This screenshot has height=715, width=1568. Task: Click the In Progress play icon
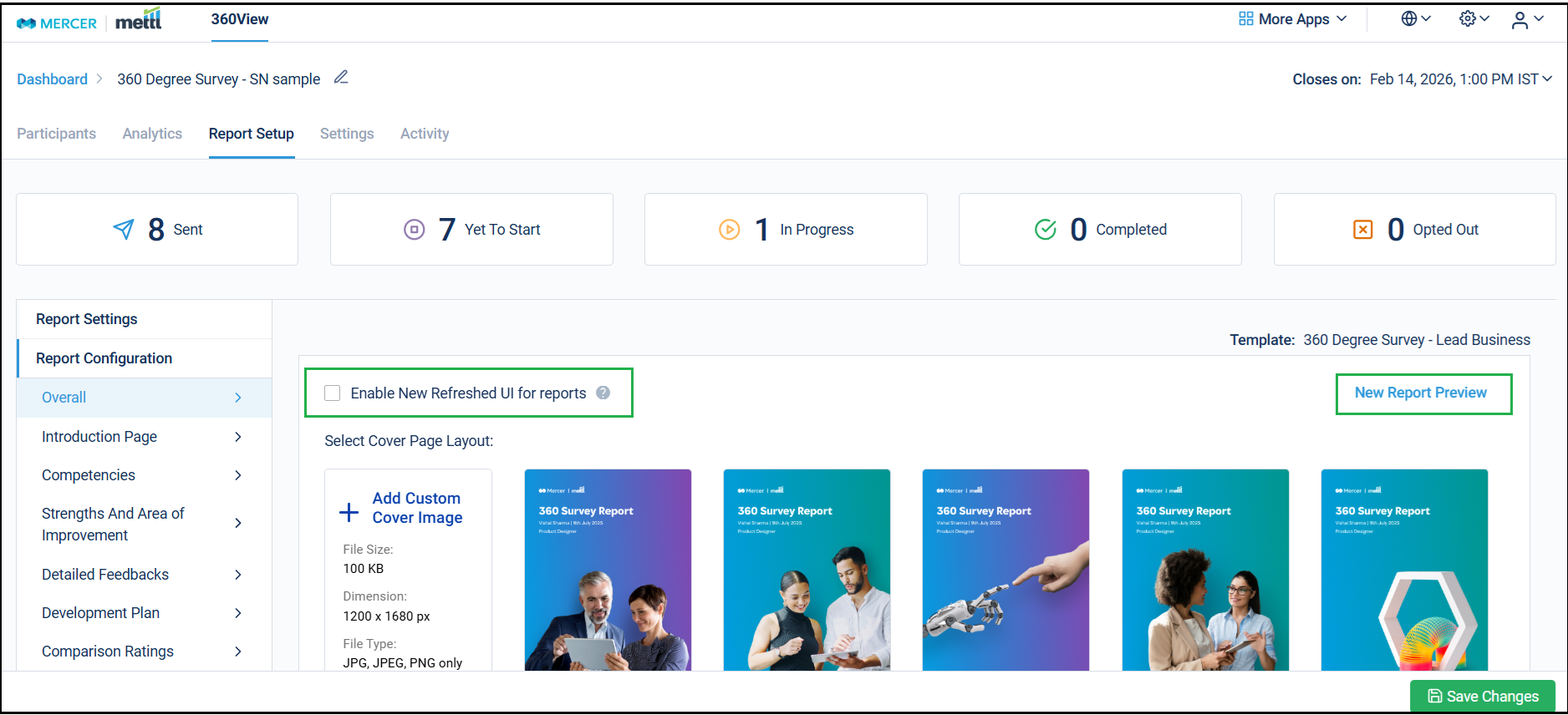pos(729,229)
